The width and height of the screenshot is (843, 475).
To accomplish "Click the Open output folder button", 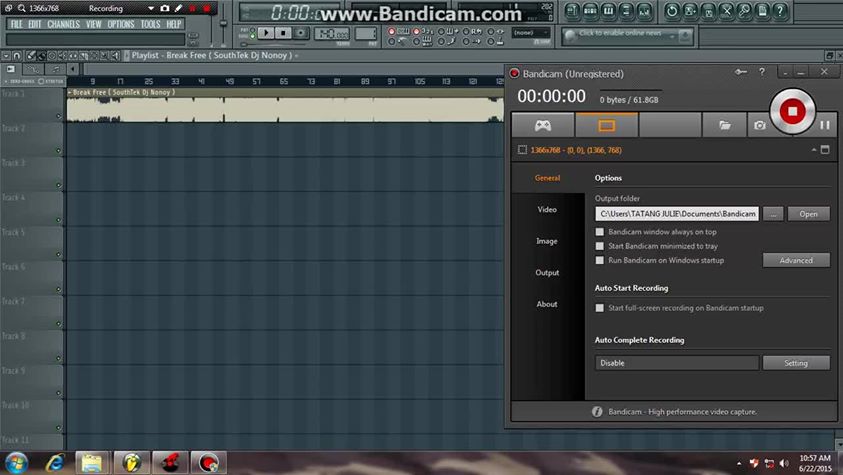I will coord(809,214).
